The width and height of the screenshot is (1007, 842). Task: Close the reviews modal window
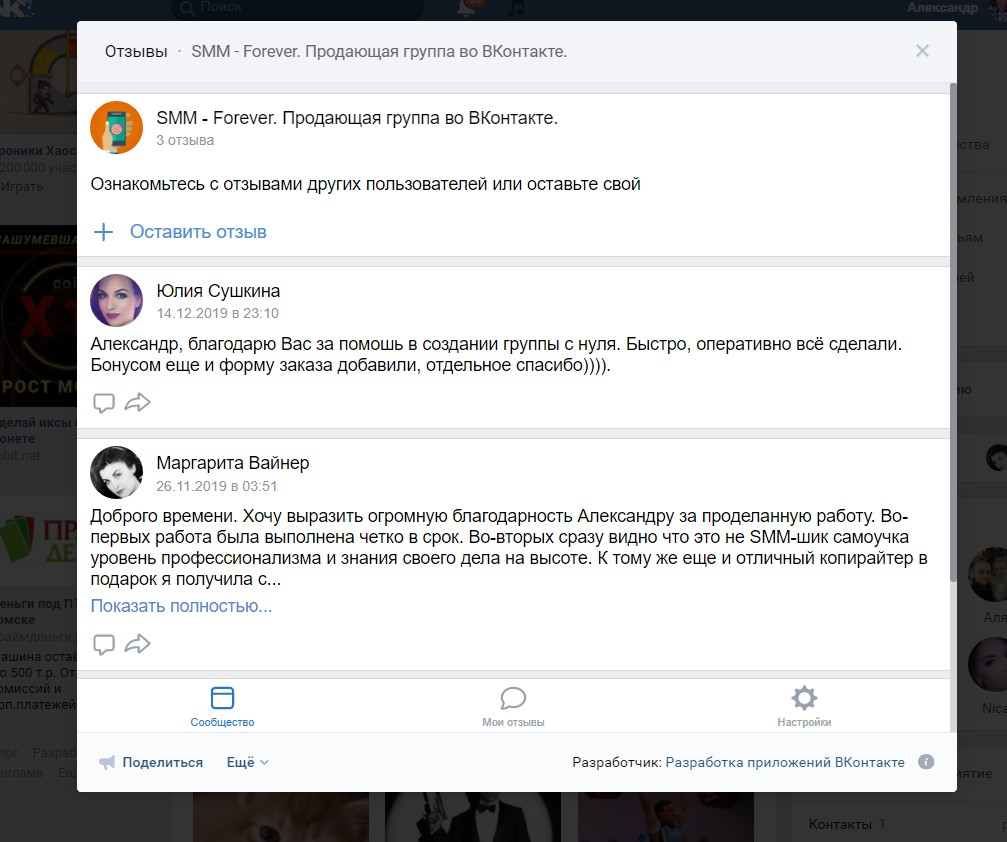pos(922,51)
